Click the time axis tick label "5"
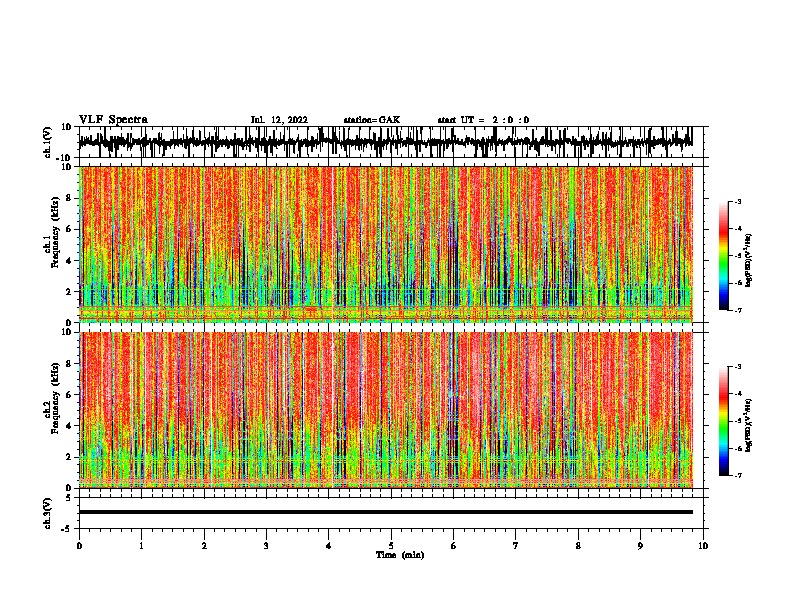The height and width of the screenshot is (612, 792). tap(391, 546)
